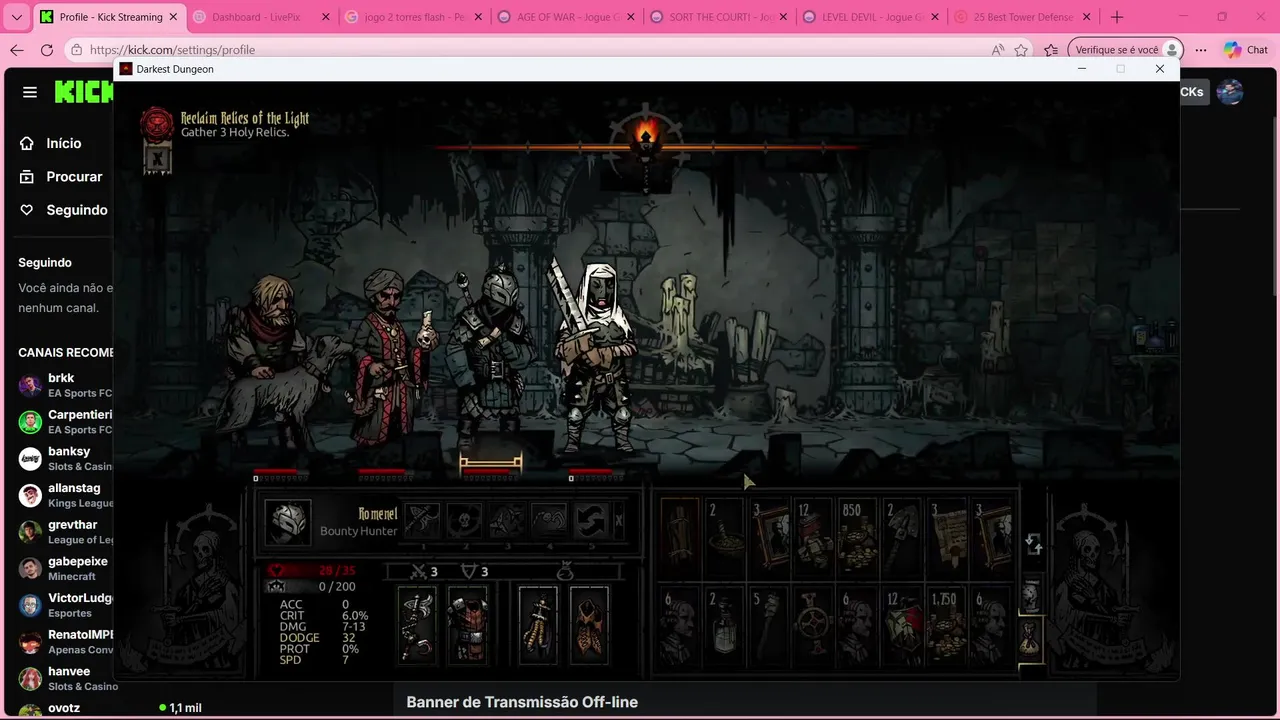Viewport: 1280px width, 720px height.
Task: Open gabepeixe Minecraft channel
Action: click(64, 568)
